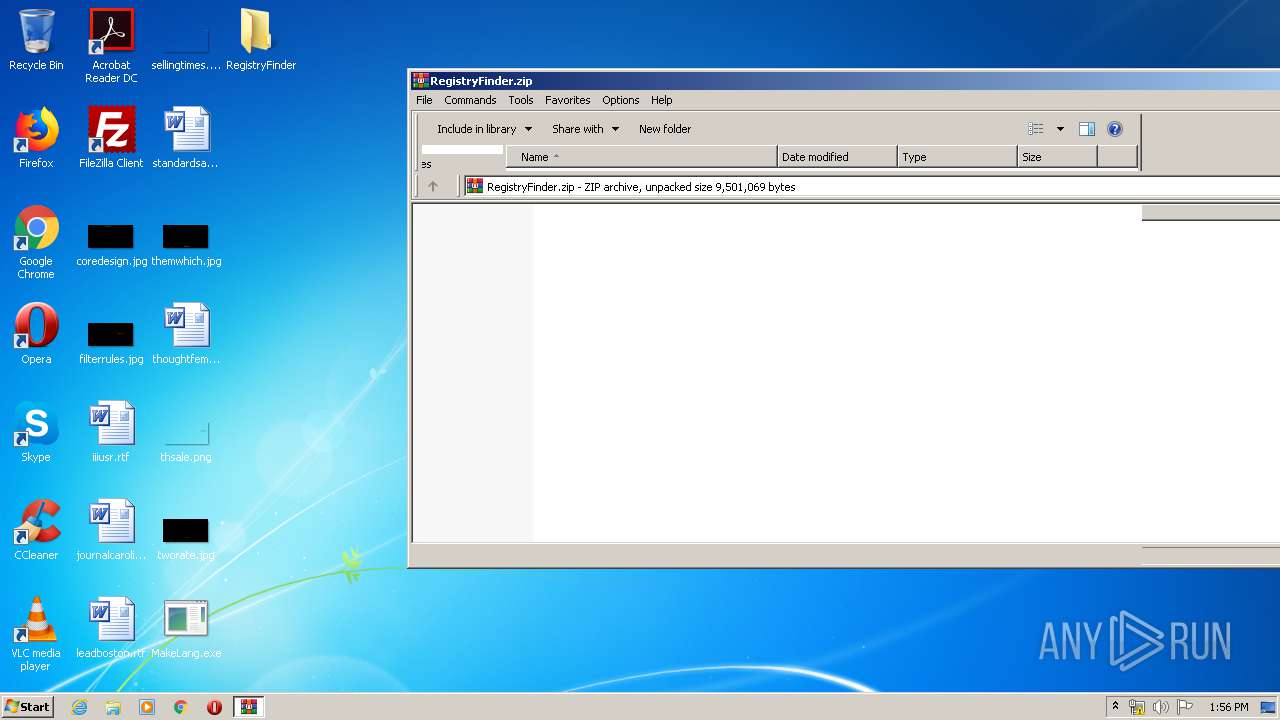Click the taskbar clock 1:56 PM
Screen dimensions: 1280x720
[1228, 707]
